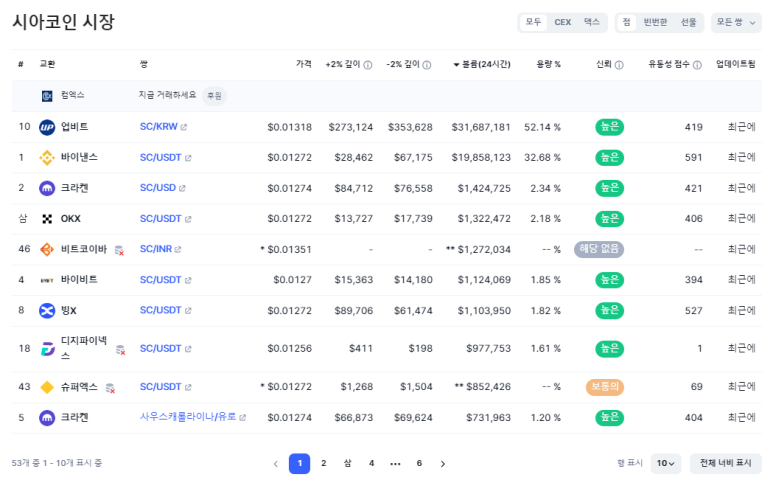Sort by 용량 % column header
The width and height of the screenshot is (773, 480).
(x=548, y=64)
